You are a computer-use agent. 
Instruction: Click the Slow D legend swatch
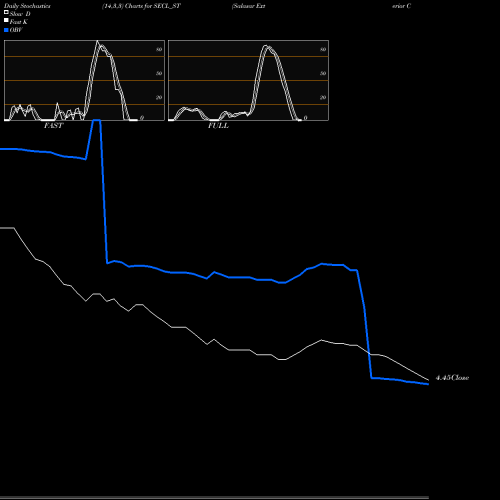coord(6,12)
